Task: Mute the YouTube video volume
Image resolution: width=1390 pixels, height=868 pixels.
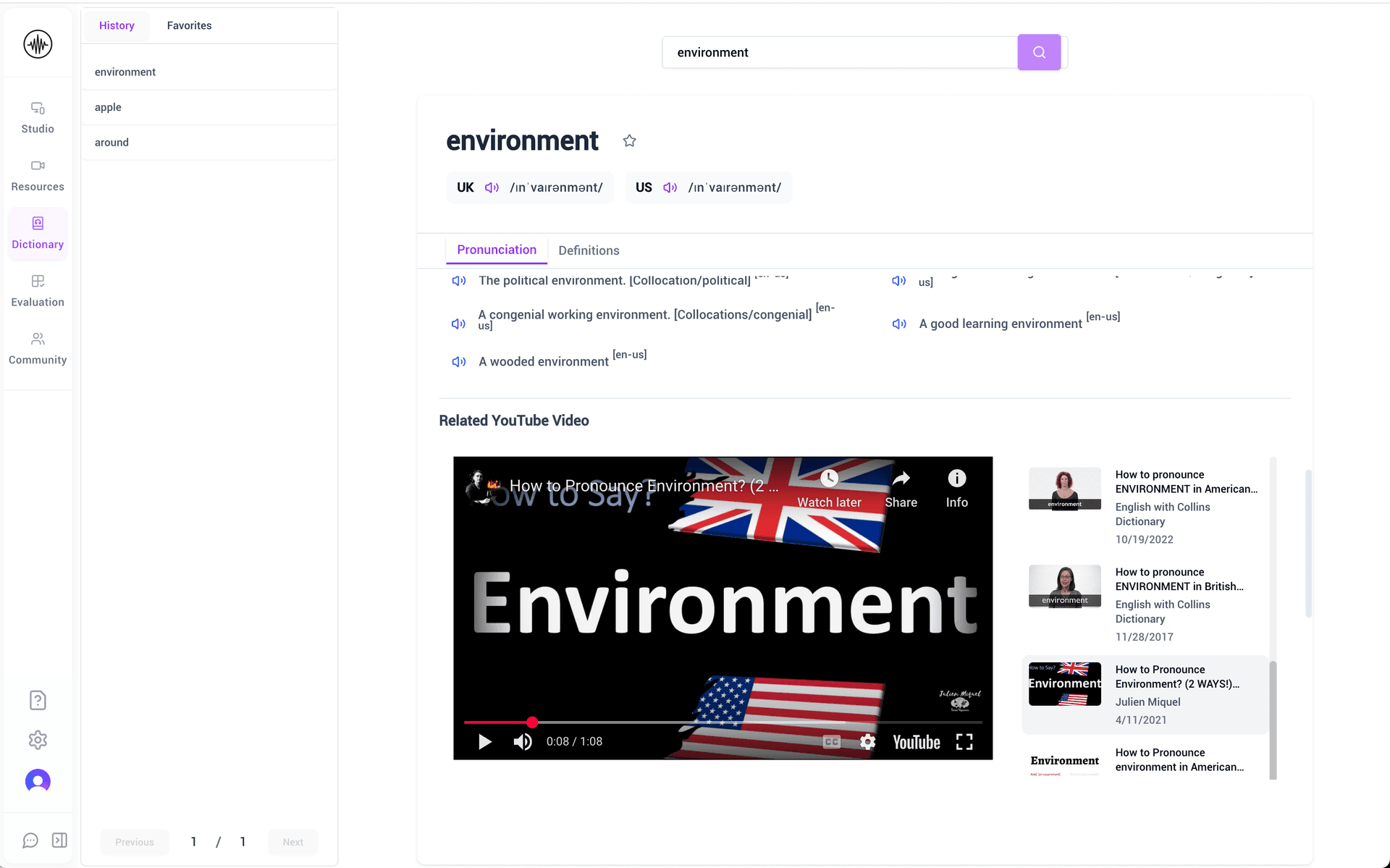Action: 522,741
